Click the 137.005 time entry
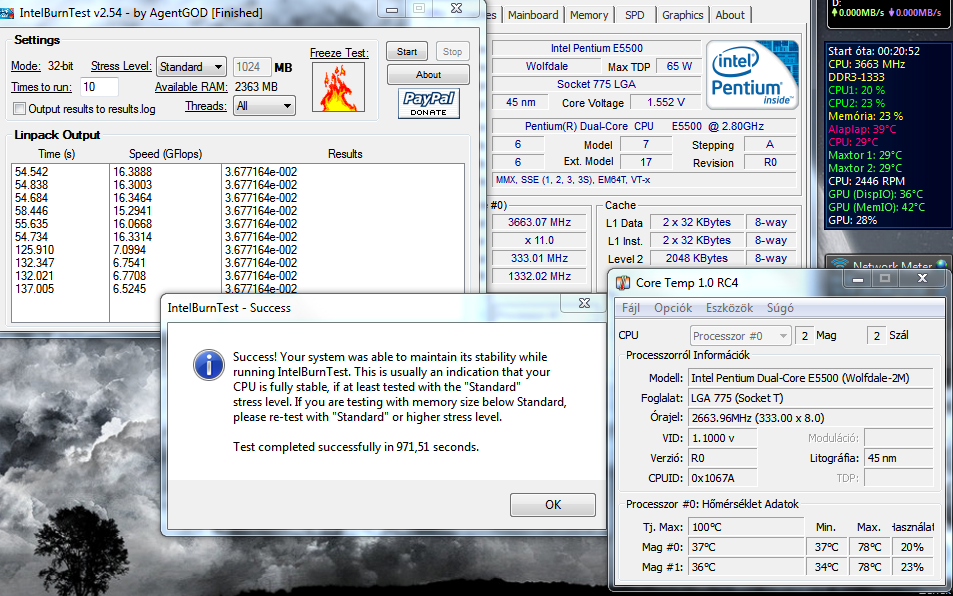Screen dimensions: 953x596 click(35, 289)
